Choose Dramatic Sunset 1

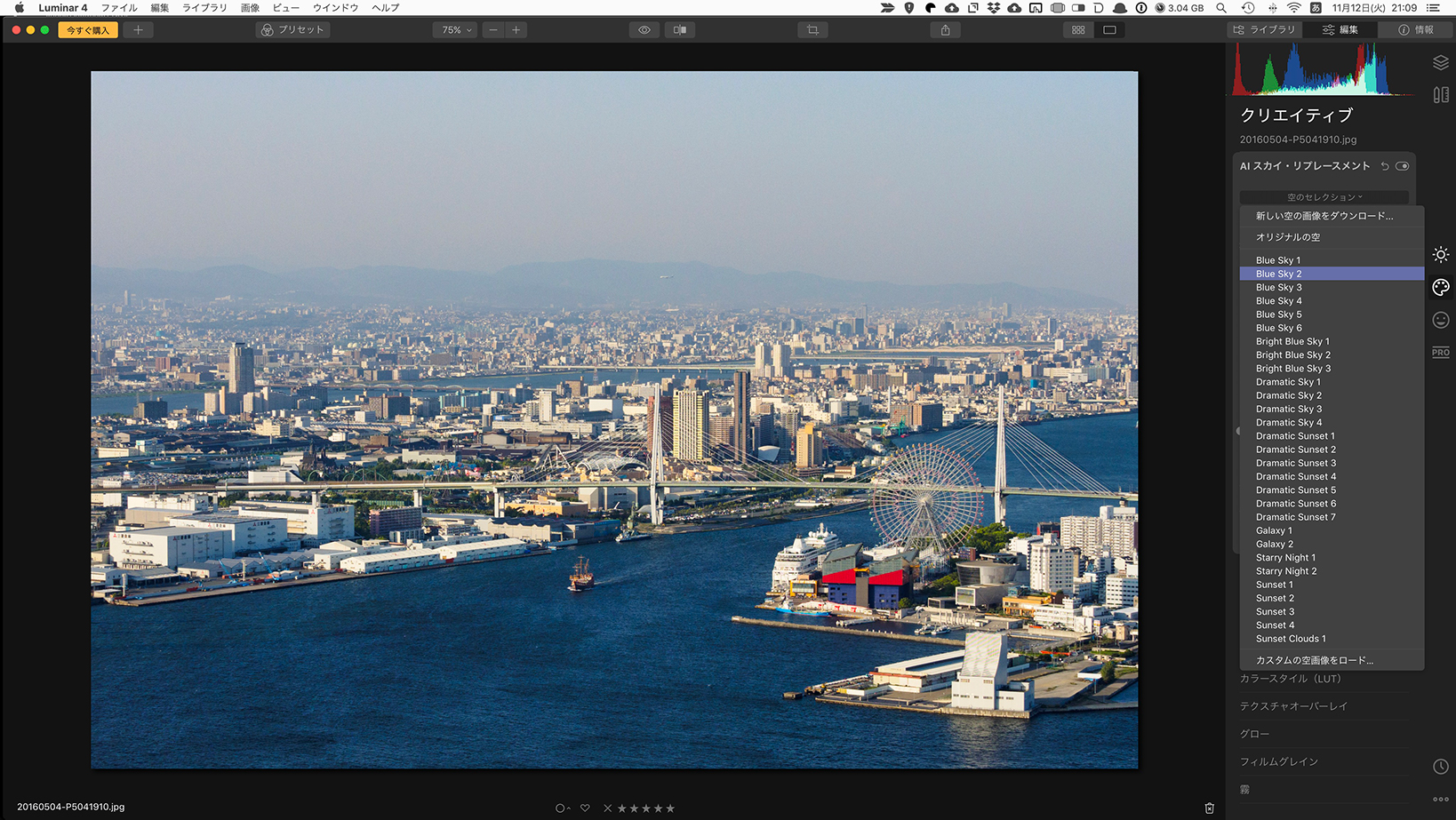(x=1332, y=436)
